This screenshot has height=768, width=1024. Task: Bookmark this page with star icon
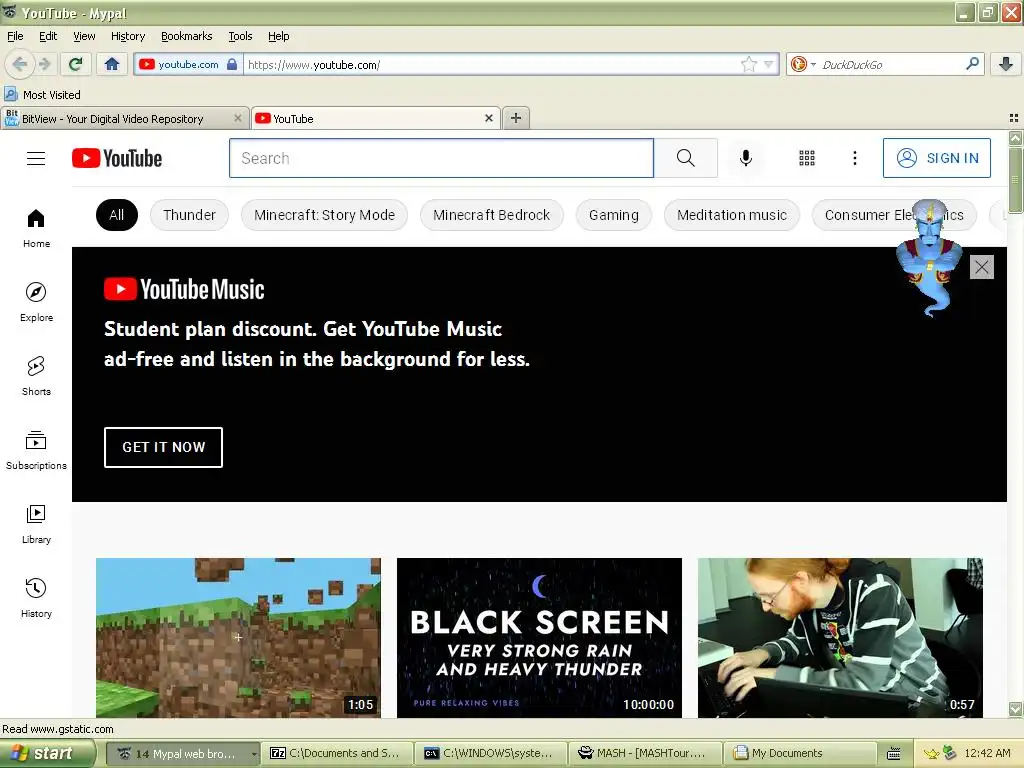[x=748, y=64]
